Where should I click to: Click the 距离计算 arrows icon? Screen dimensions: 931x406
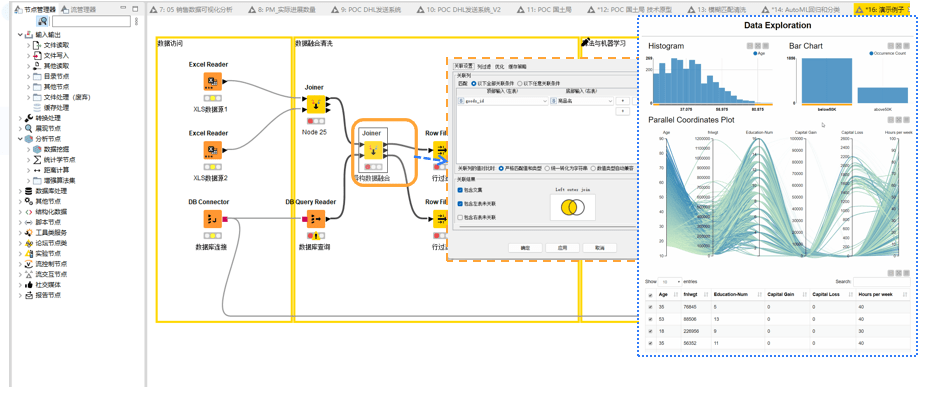pos(38,170)
